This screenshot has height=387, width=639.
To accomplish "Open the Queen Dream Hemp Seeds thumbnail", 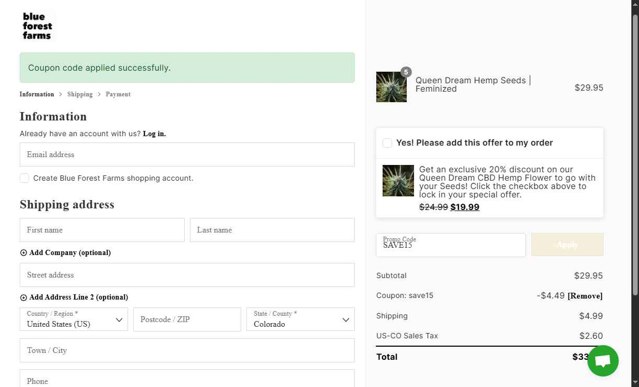I will click(x=391, y=87).
